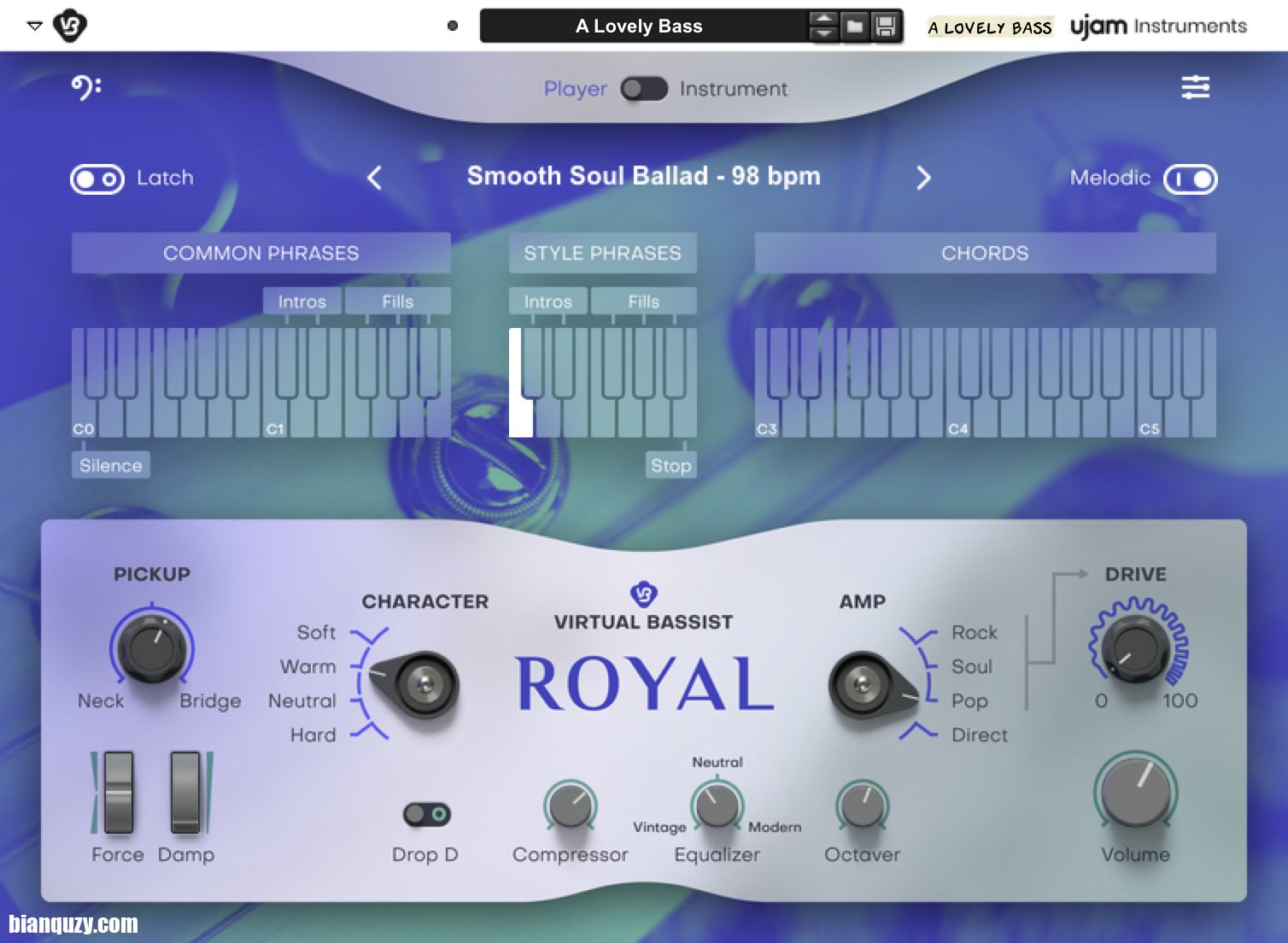Toggle the Latch switch

97,179
